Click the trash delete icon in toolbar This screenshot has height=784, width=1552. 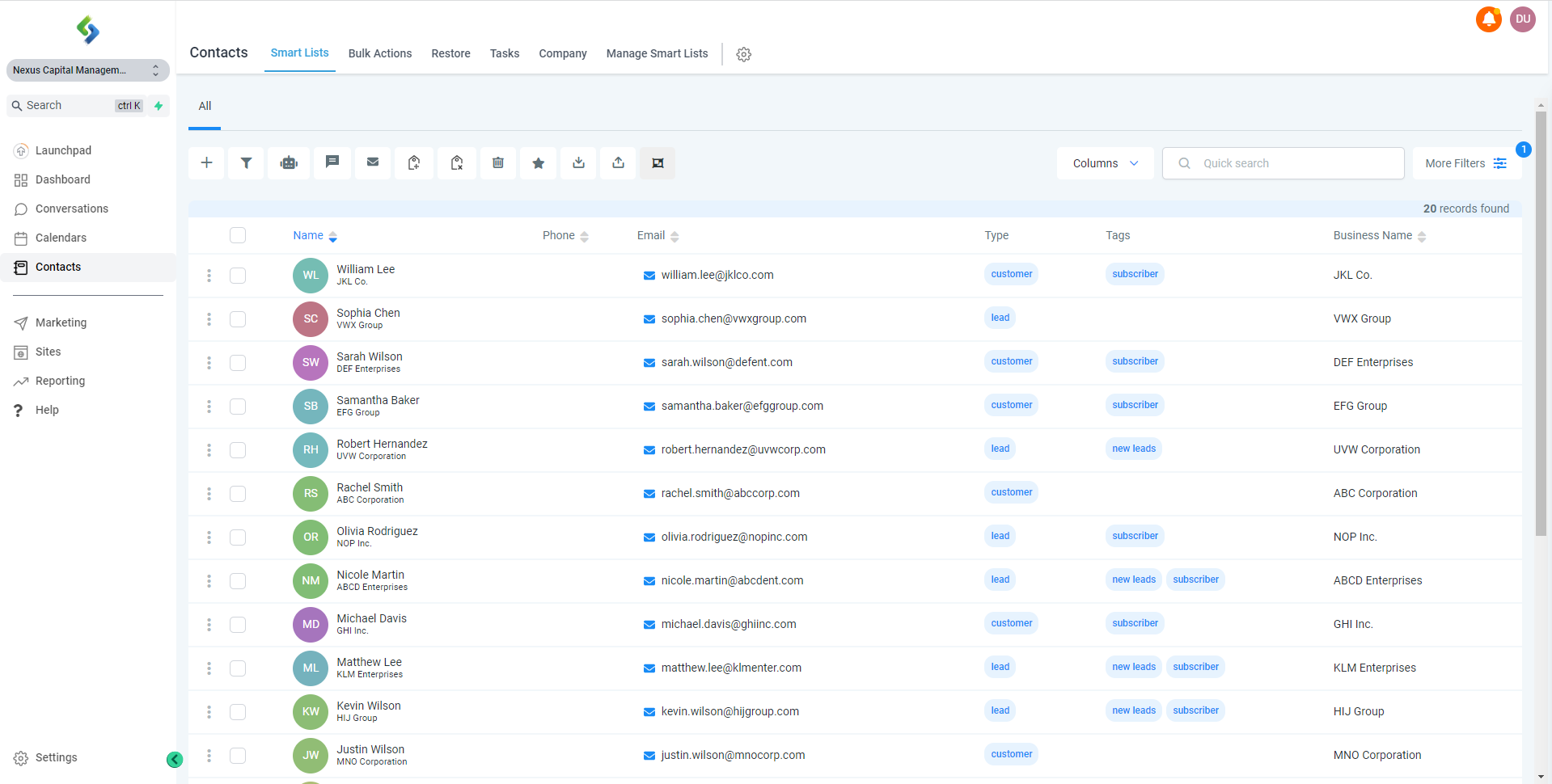pos(498,163)
